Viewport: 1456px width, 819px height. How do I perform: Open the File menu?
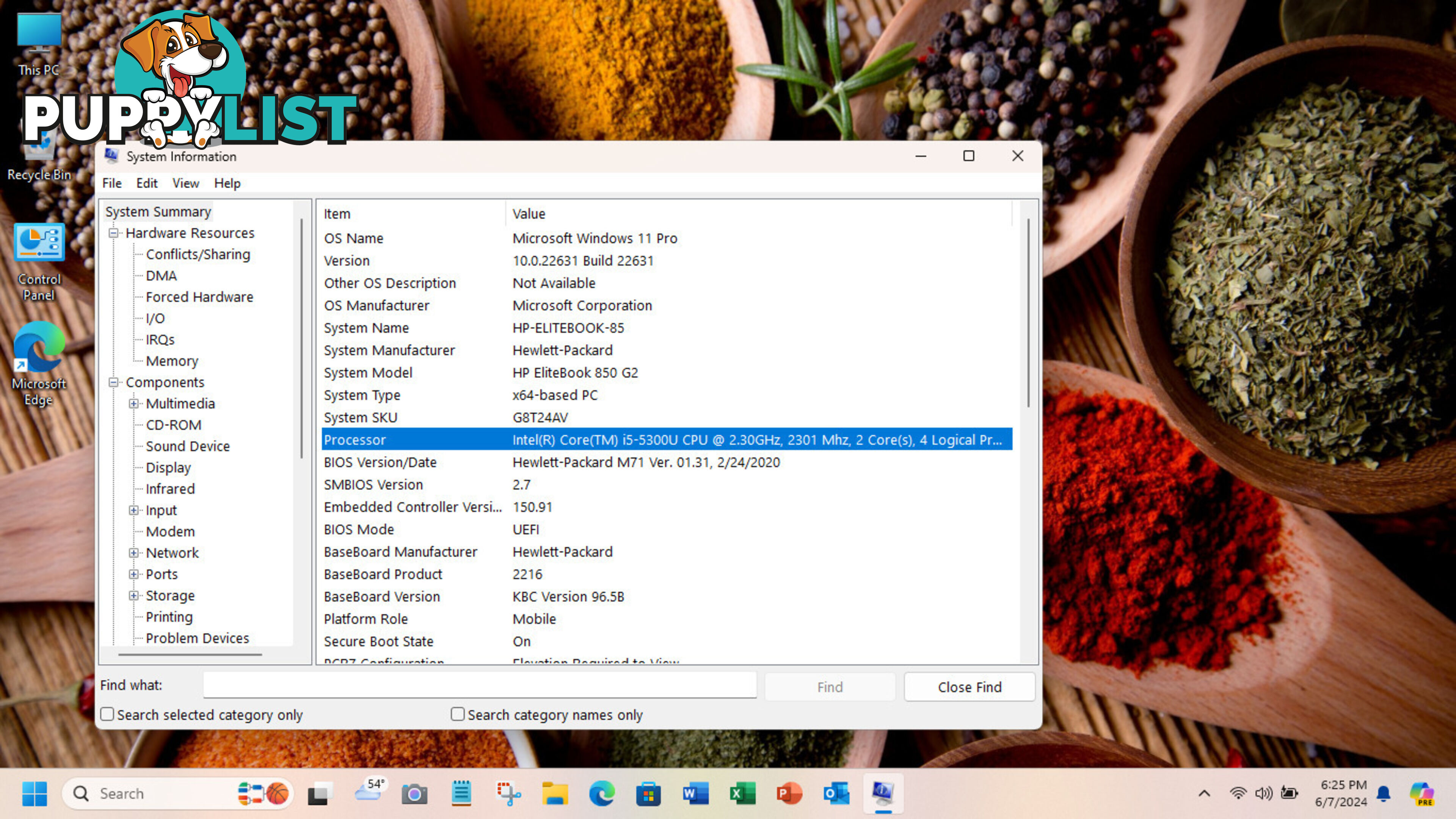tap(112, 183)
